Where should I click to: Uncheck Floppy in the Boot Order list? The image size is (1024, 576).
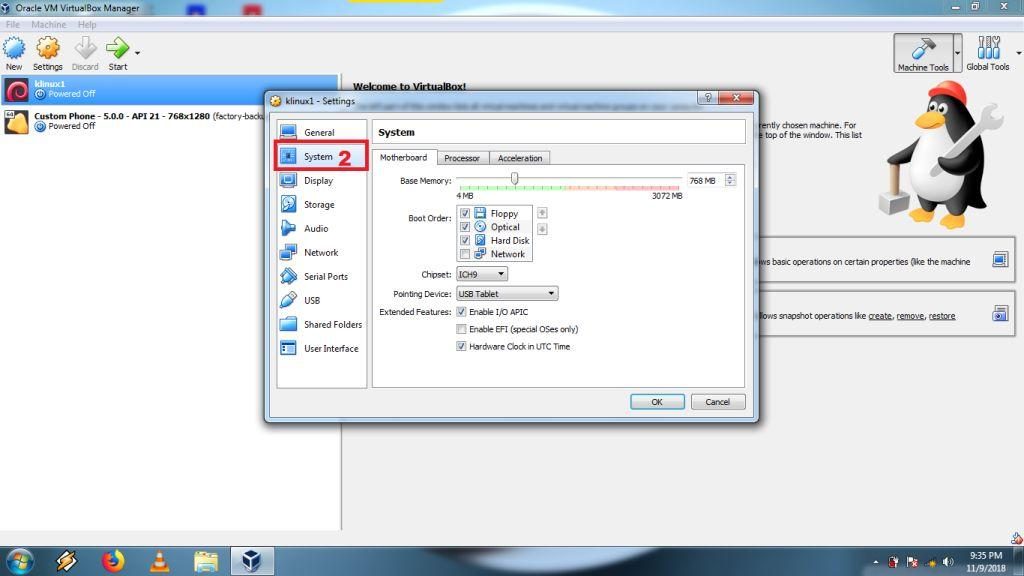465,214
